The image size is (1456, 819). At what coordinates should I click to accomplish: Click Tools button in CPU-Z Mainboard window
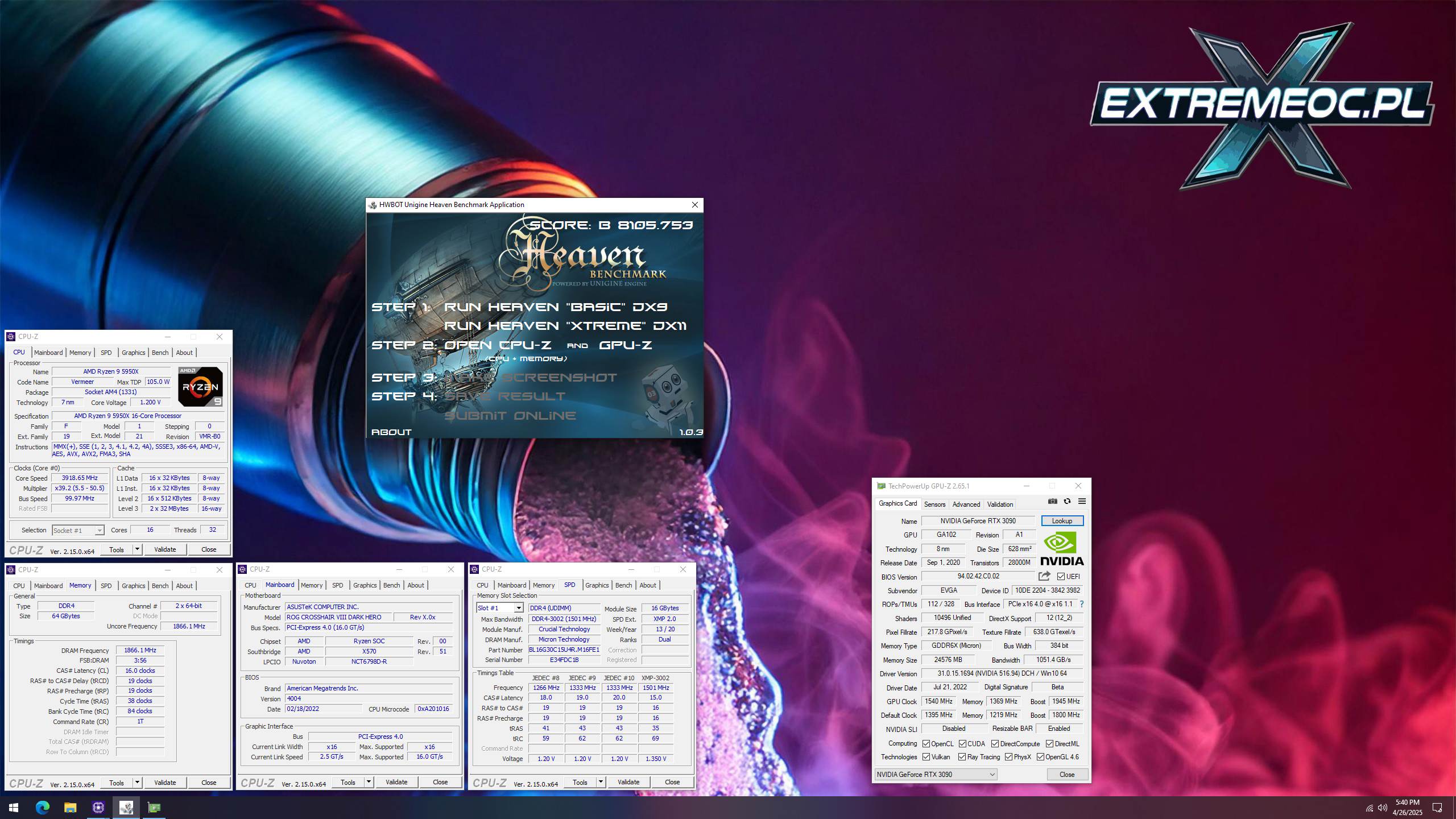pos(348,782)
